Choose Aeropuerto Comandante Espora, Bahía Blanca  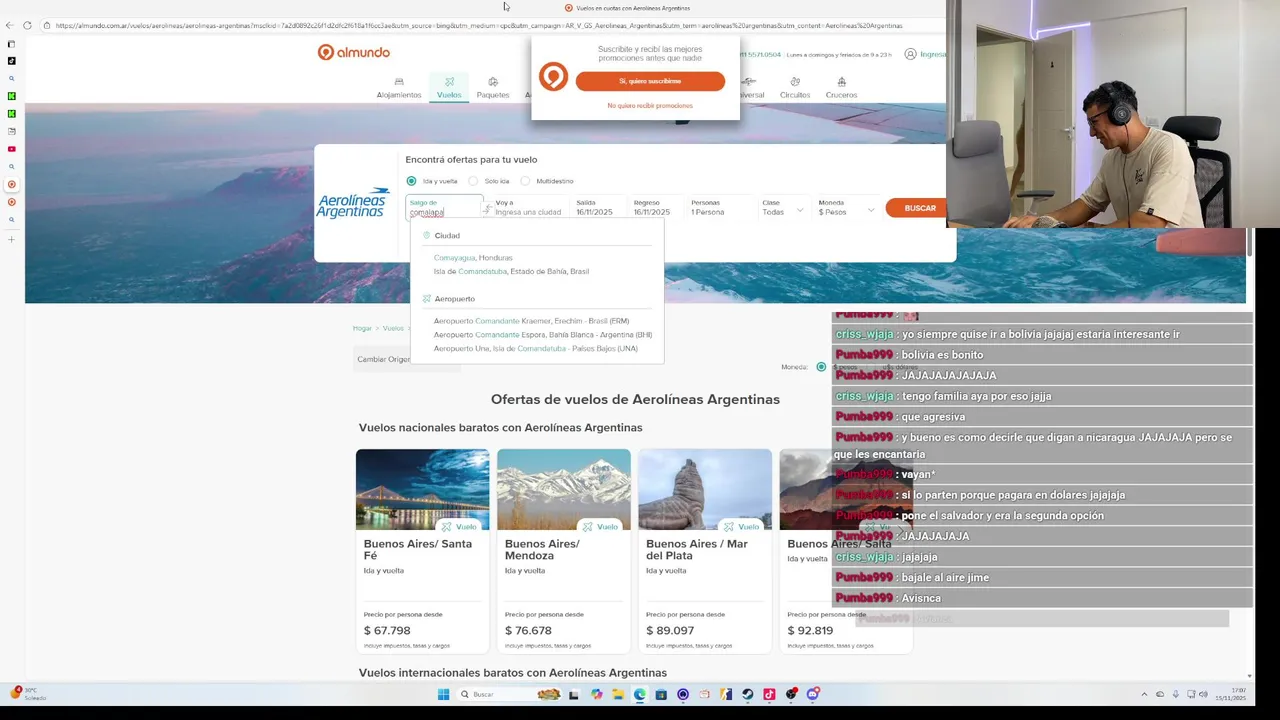pos(543,335)
